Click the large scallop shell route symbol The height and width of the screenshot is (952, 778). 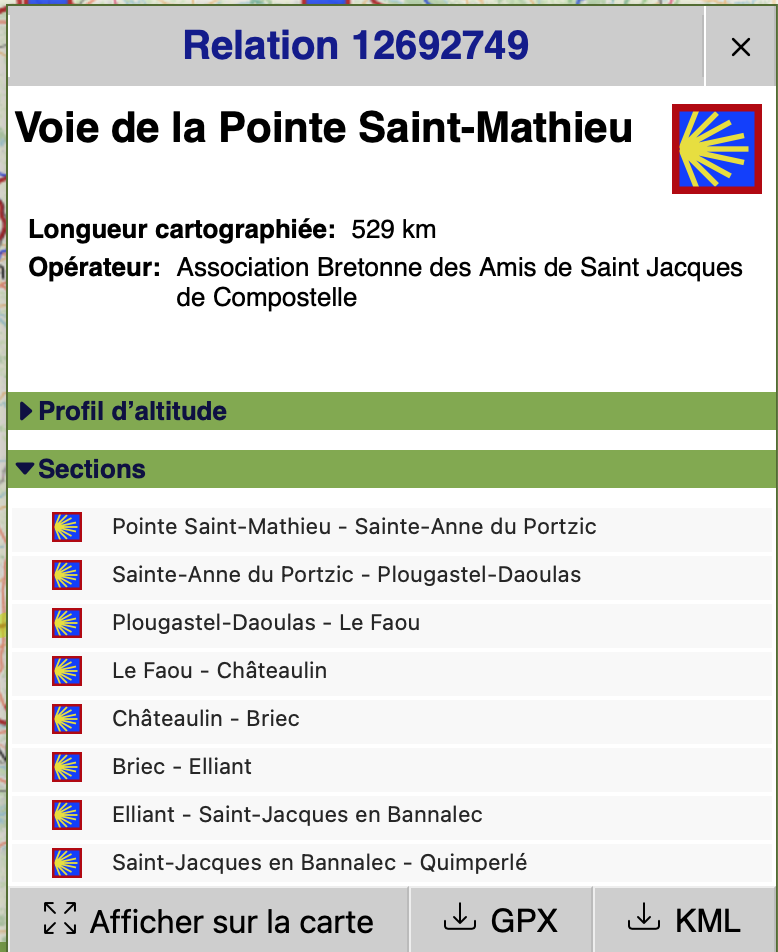(716, 149)
